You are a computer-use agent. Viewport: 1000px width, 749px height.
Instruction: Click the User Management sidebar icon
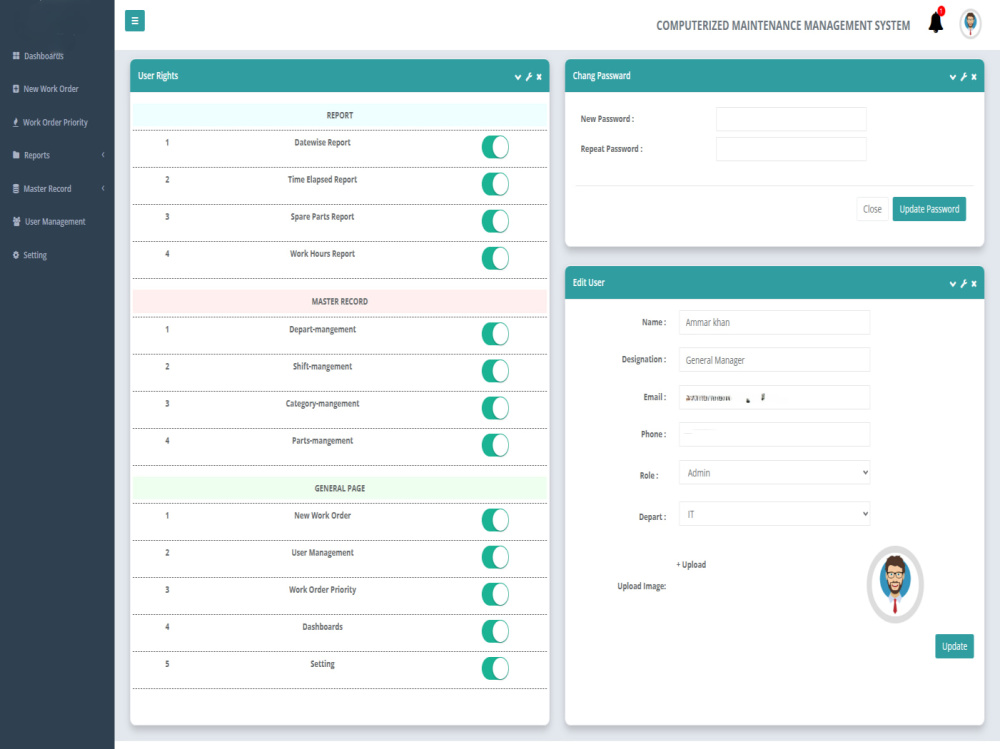coord(17,221)
